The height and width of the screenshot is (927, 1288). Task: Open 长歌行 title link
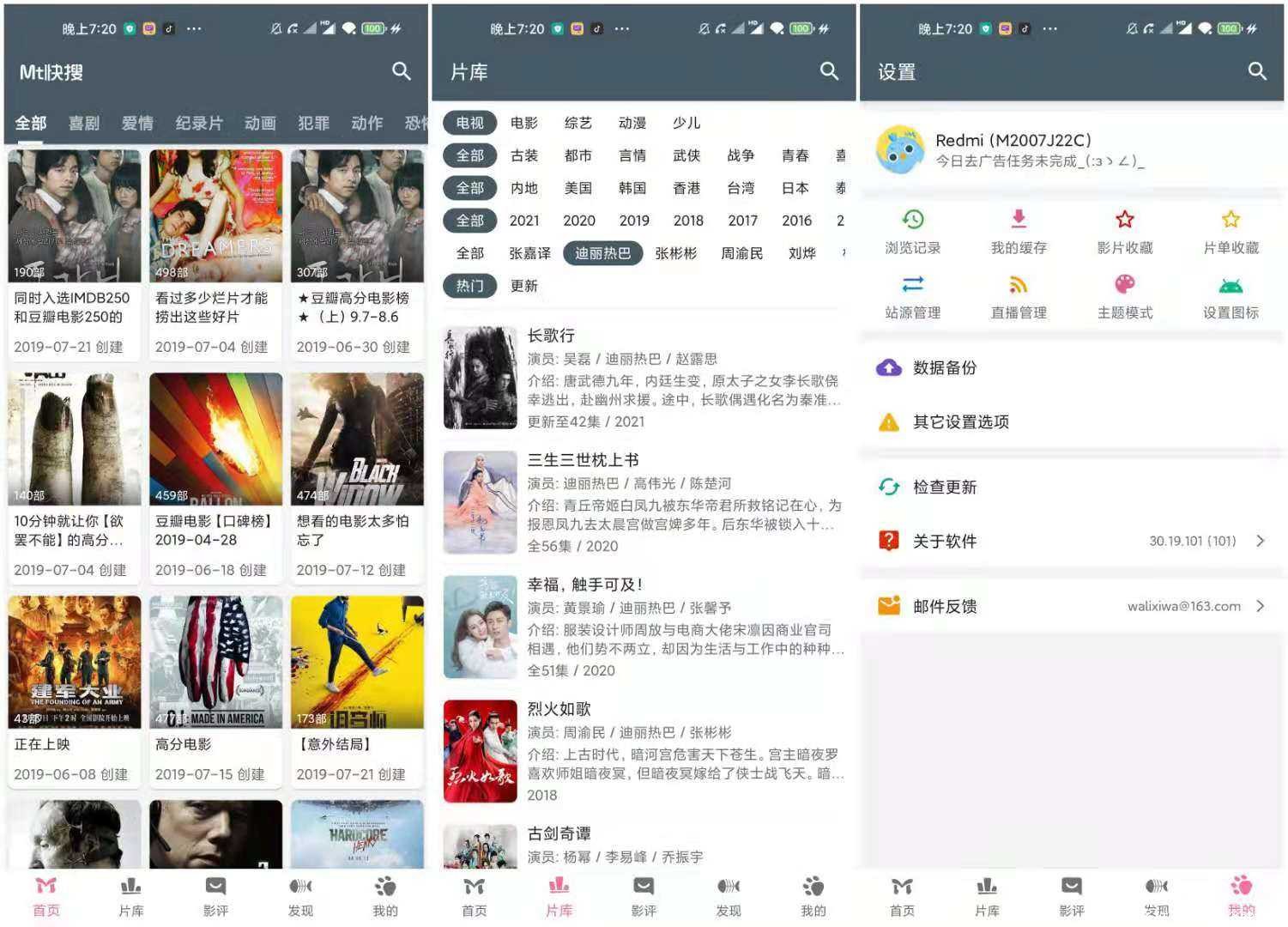point(551,336)
